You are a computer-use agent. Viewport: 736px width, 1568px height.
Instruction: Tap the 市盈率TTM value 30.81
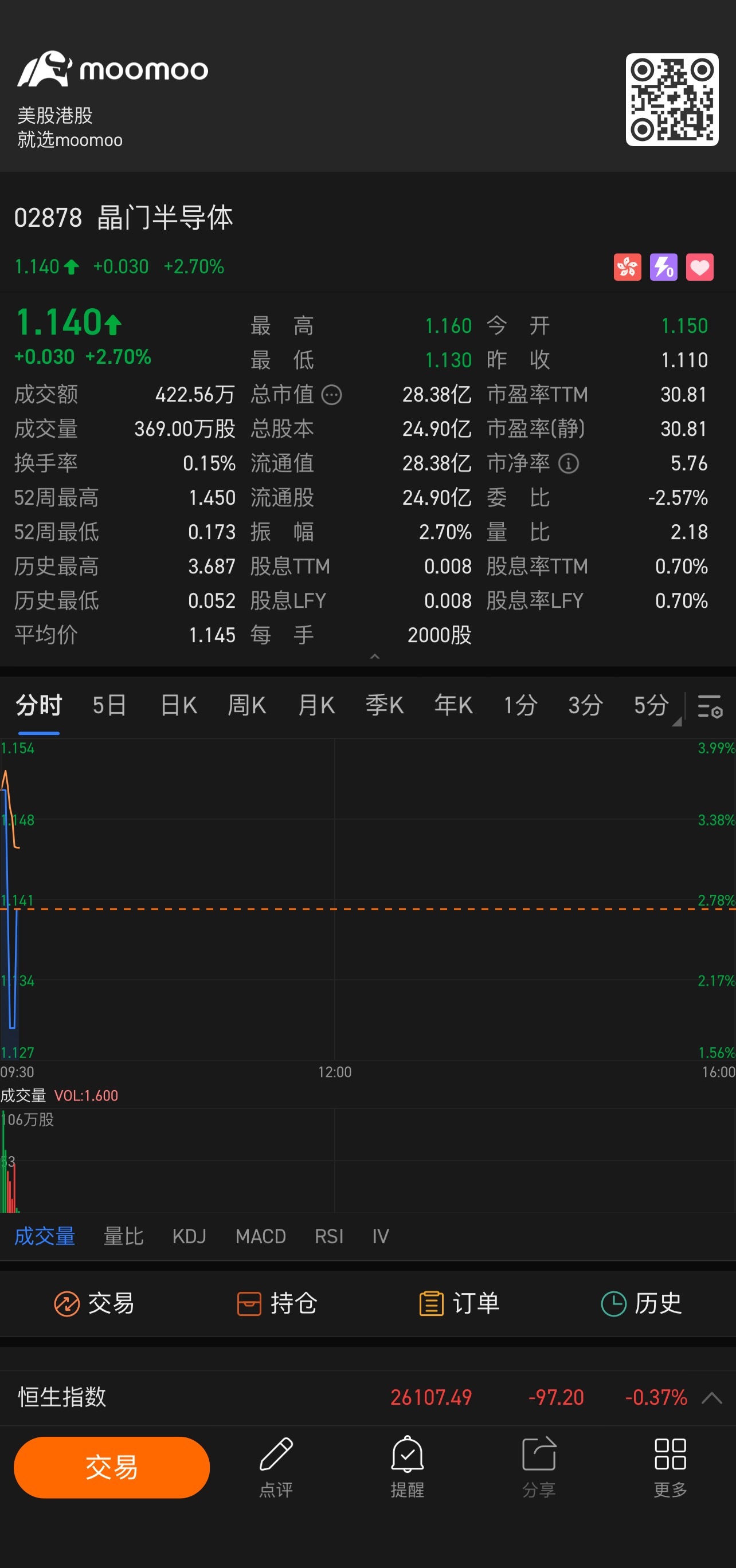[684, 395]
